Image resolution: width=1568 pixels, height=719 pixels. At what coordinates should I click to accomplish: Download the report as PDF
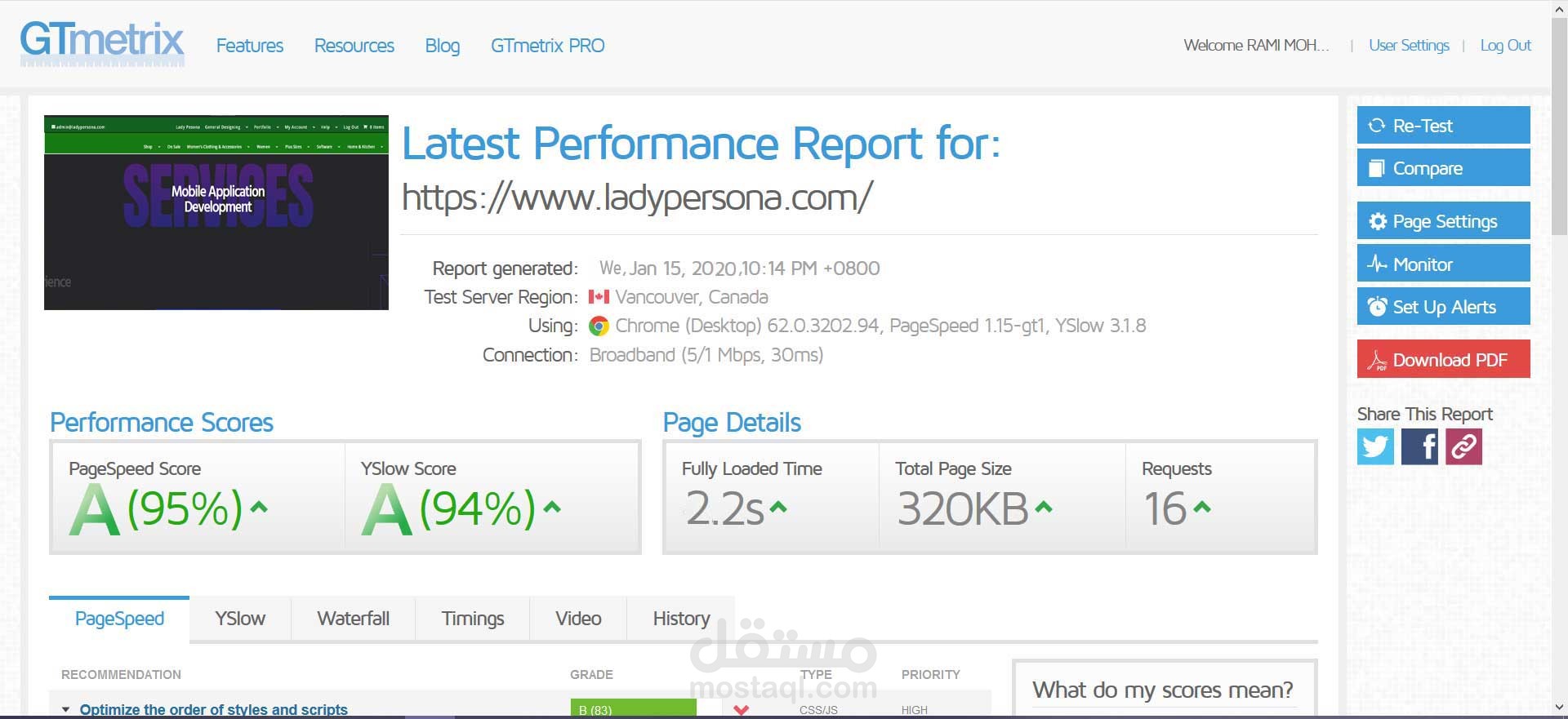click(x=1443, y=359)
